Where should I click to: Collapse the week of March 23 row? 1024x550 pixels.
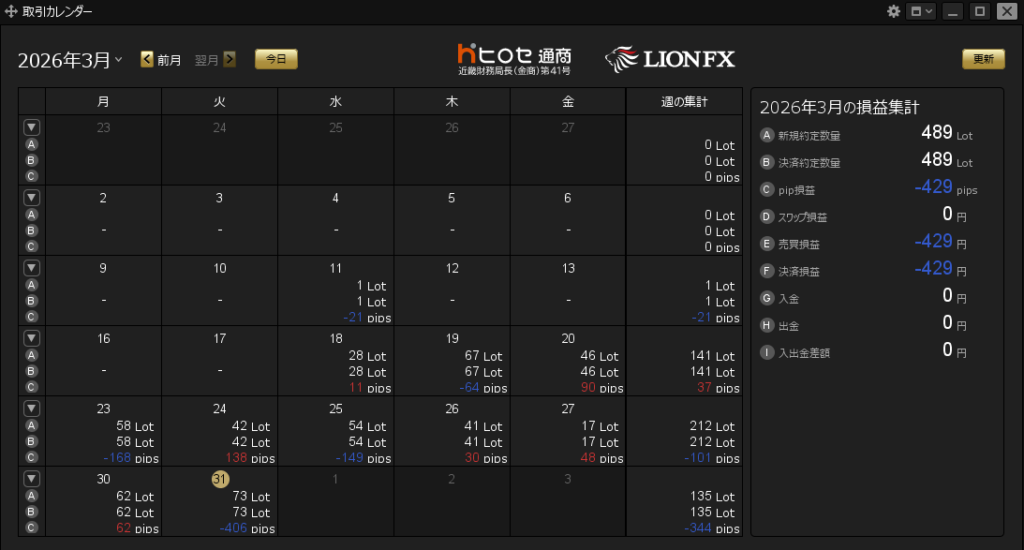pyautogui.click(x=31, y=408)
